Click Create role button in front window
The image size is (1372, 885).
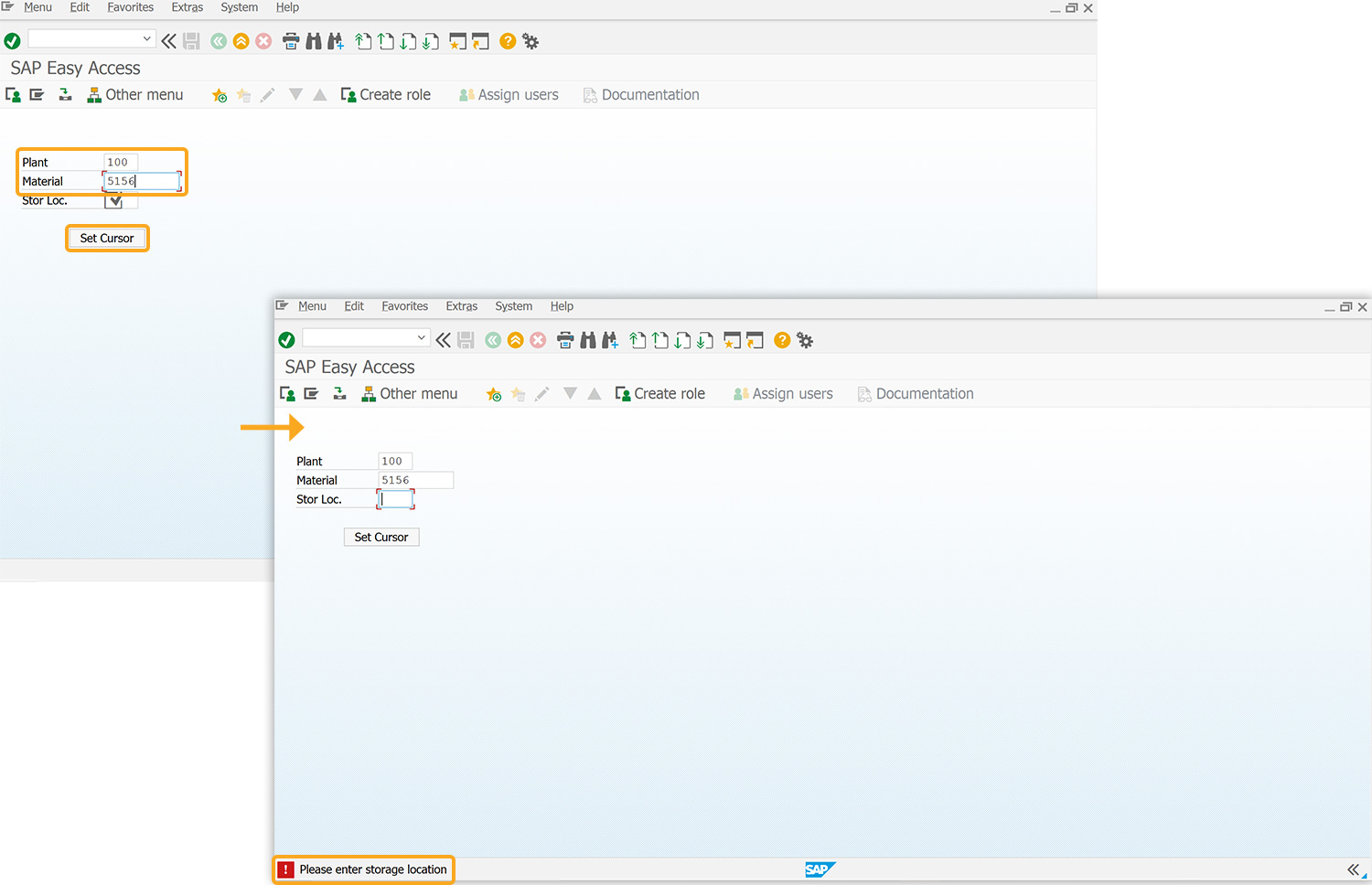[660, 394]
